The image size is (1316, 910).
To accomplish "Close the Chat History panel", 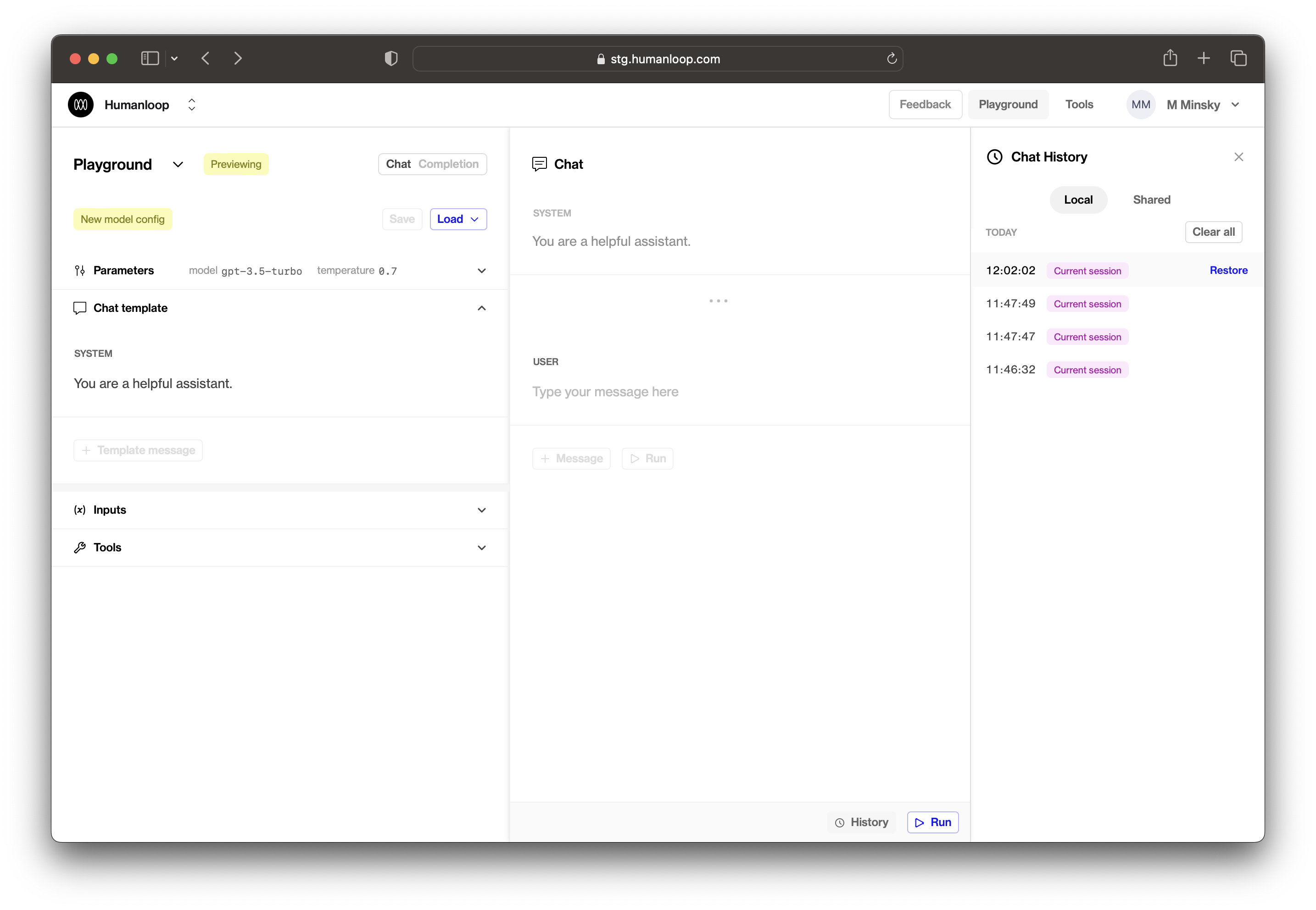I will click(1238, 157).
